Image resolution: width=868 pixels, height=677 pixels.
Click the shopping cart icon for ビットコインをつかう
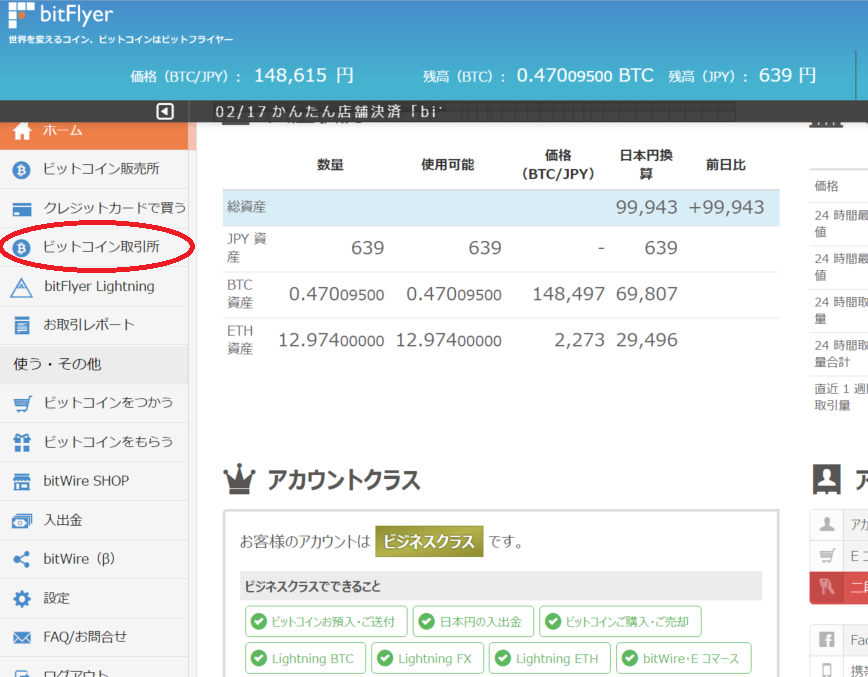(22, 404)
